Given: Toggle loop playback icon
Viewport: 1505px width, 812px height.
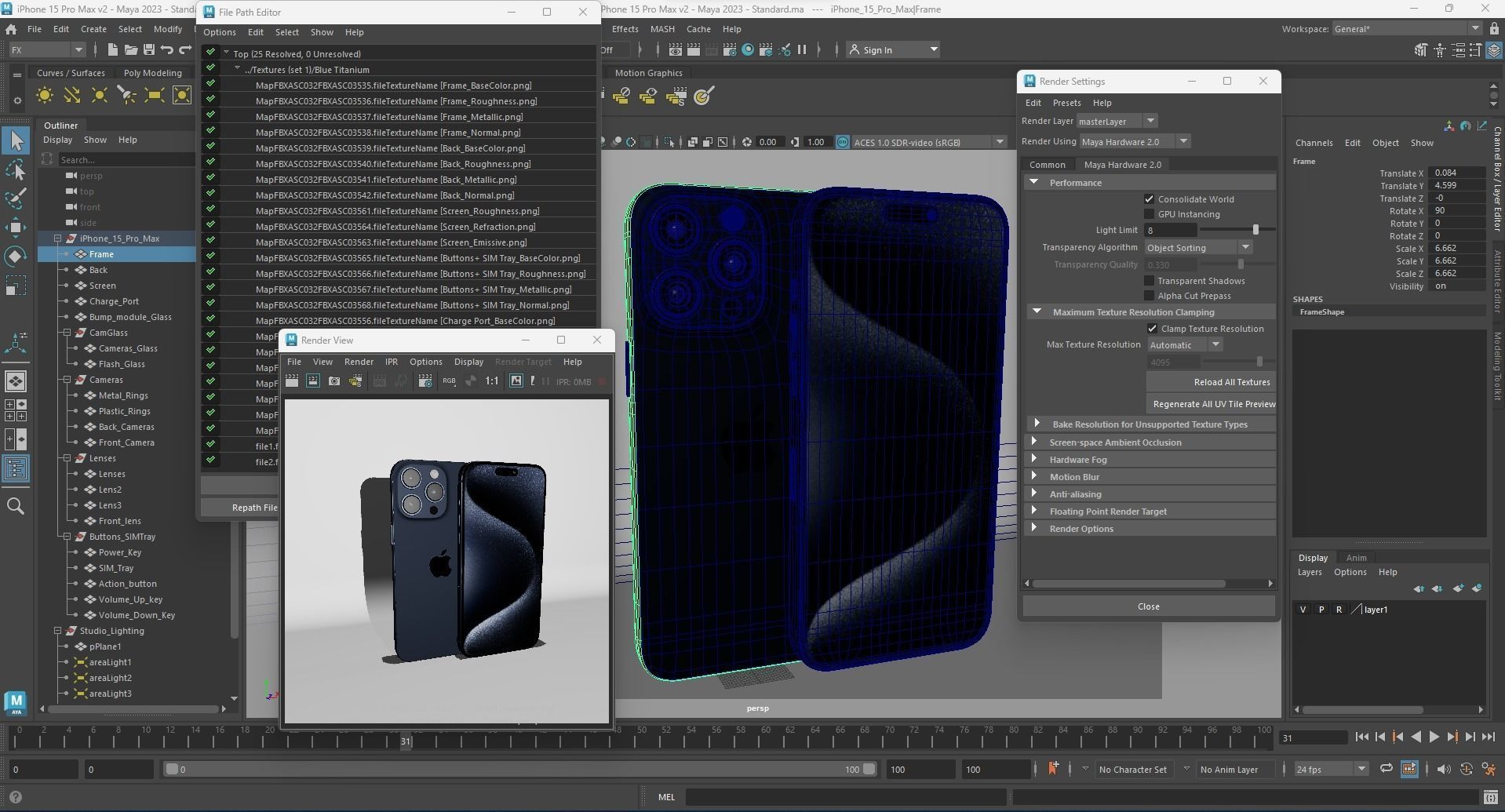Looking at the screenshot, I should (x=1387, y=769).
